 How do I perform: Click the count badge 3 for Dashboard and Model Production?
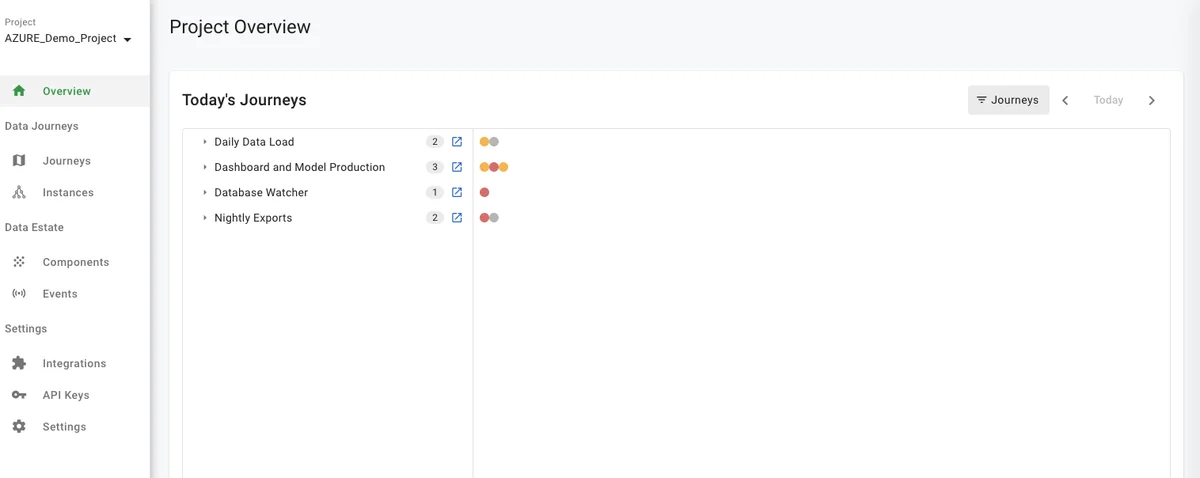coord(434,167)
